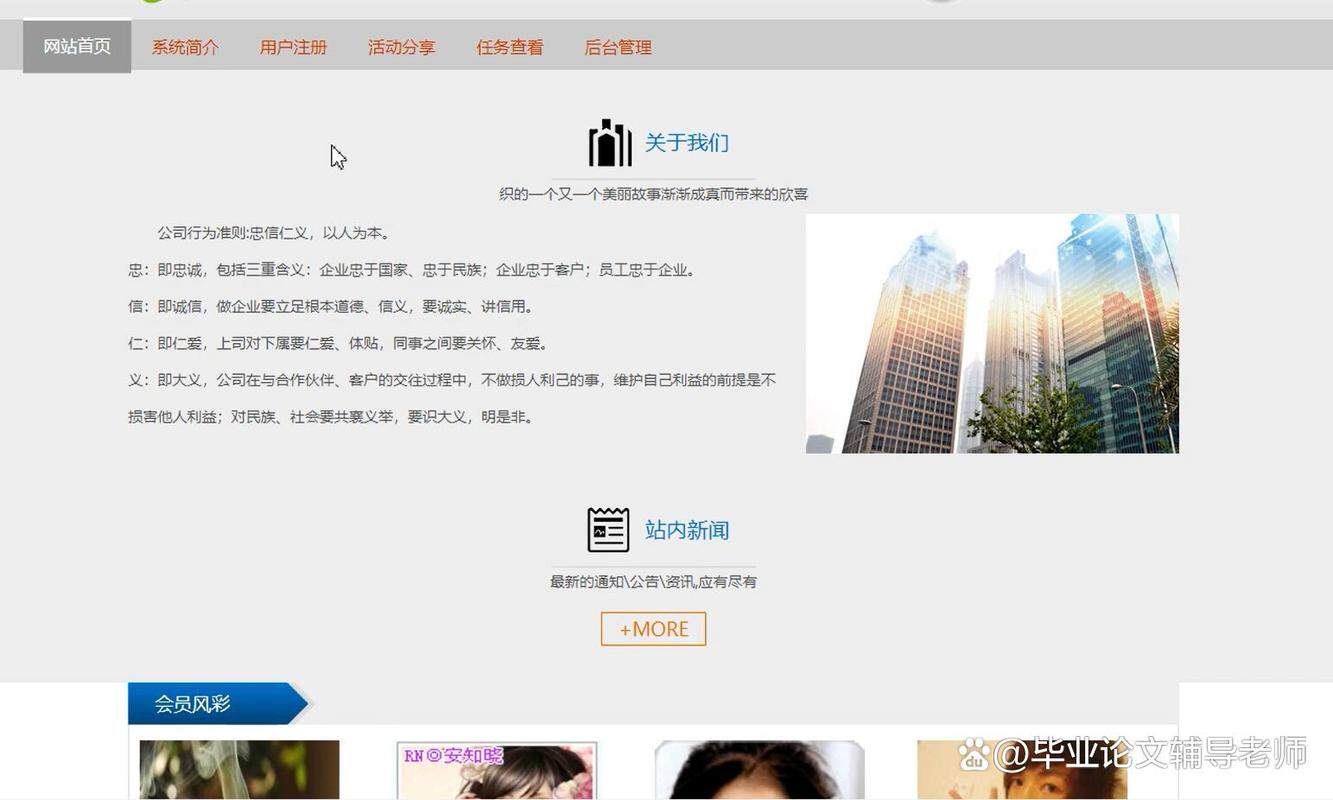Click the text 公司行为准则:忠信仁义，以人为本。

click(x=273, y=233)
